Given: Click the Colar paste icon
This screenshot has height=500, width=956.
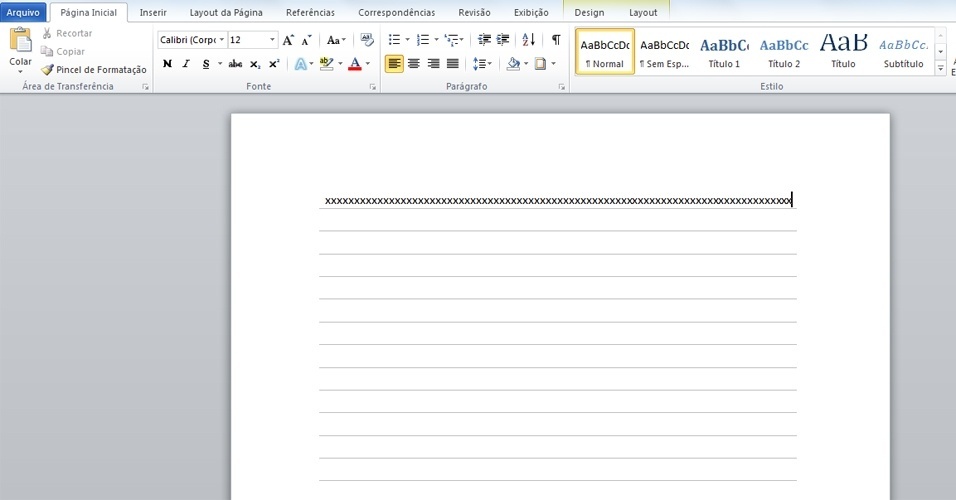Looking at the screenshot, I should [20, 40].
